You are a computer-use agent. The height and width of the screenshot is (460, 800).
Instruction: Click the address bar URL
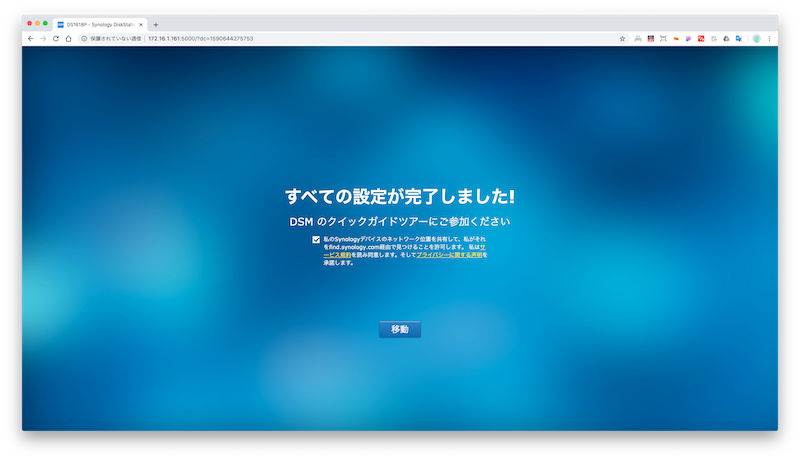tap(201, 39)
